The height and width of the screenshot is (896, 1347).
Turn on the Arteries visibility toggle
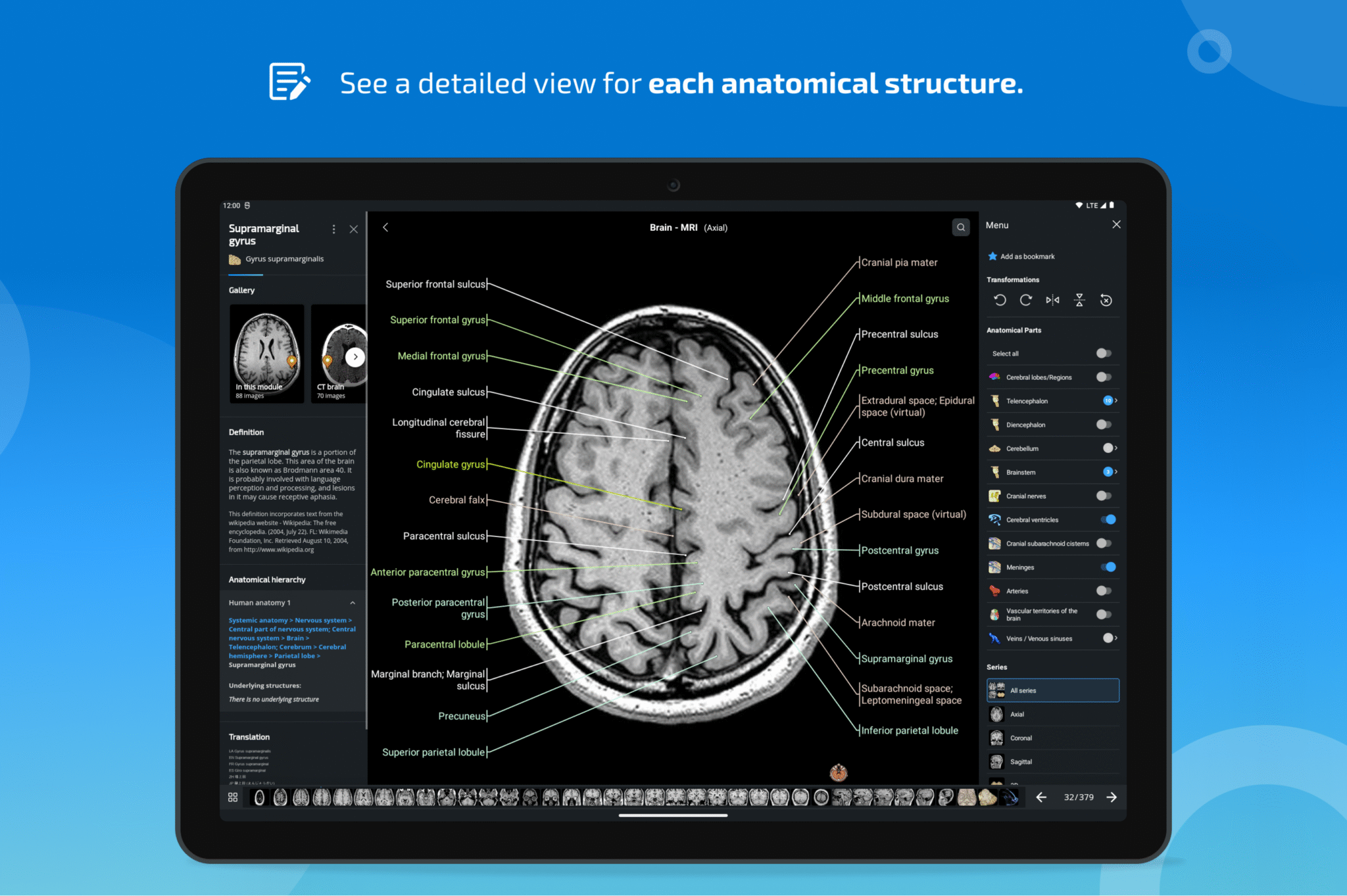pyautogui.click(x=1103, y=590)
